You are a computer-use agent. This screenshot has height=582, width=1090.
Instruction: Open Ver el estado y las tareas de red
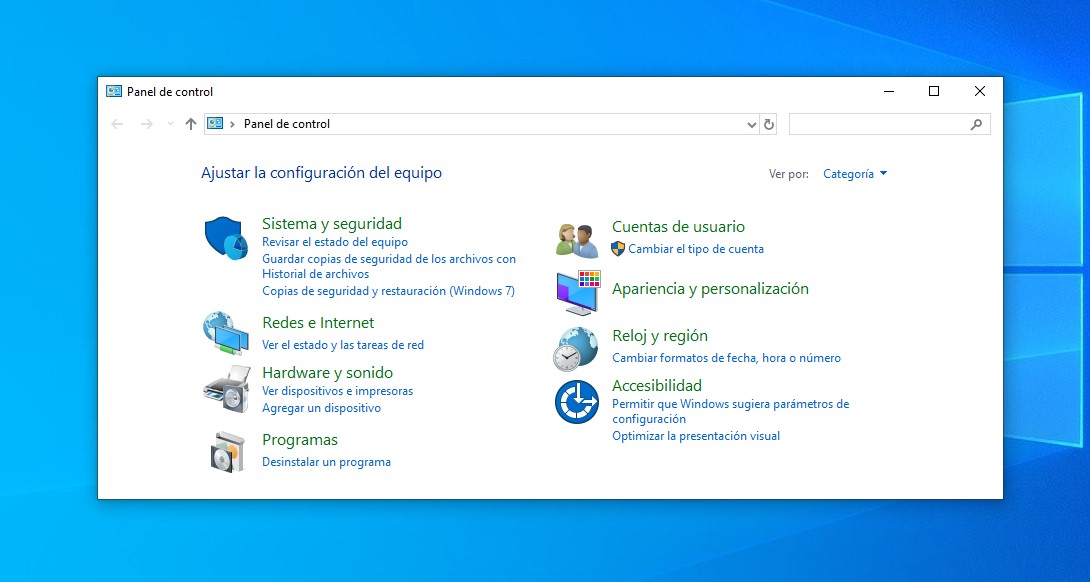(341, 344)
